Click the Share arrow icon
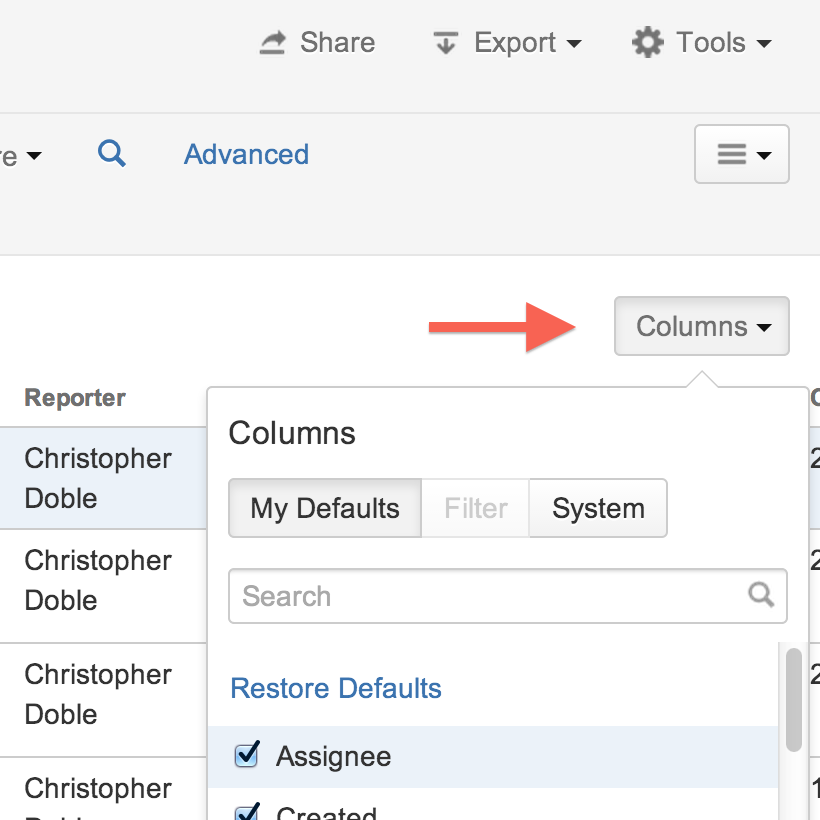Image resolution: width=820 pixels, height=820 pixels. coord(272,42)
